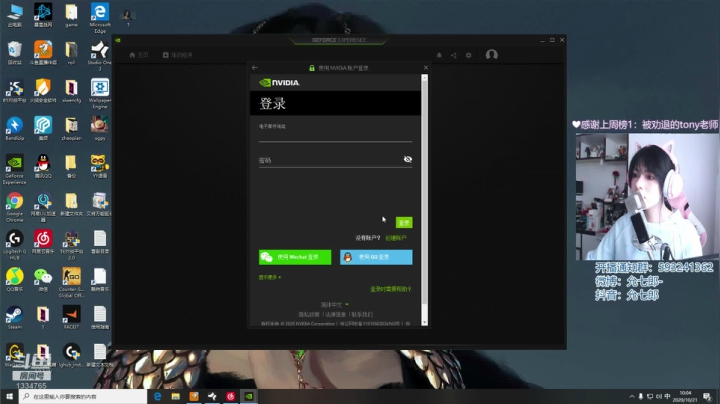Image resolution: width=720 pixels, height=404 pixels.
Task: Expand the green show more/less option
Action: click(270, 277)
